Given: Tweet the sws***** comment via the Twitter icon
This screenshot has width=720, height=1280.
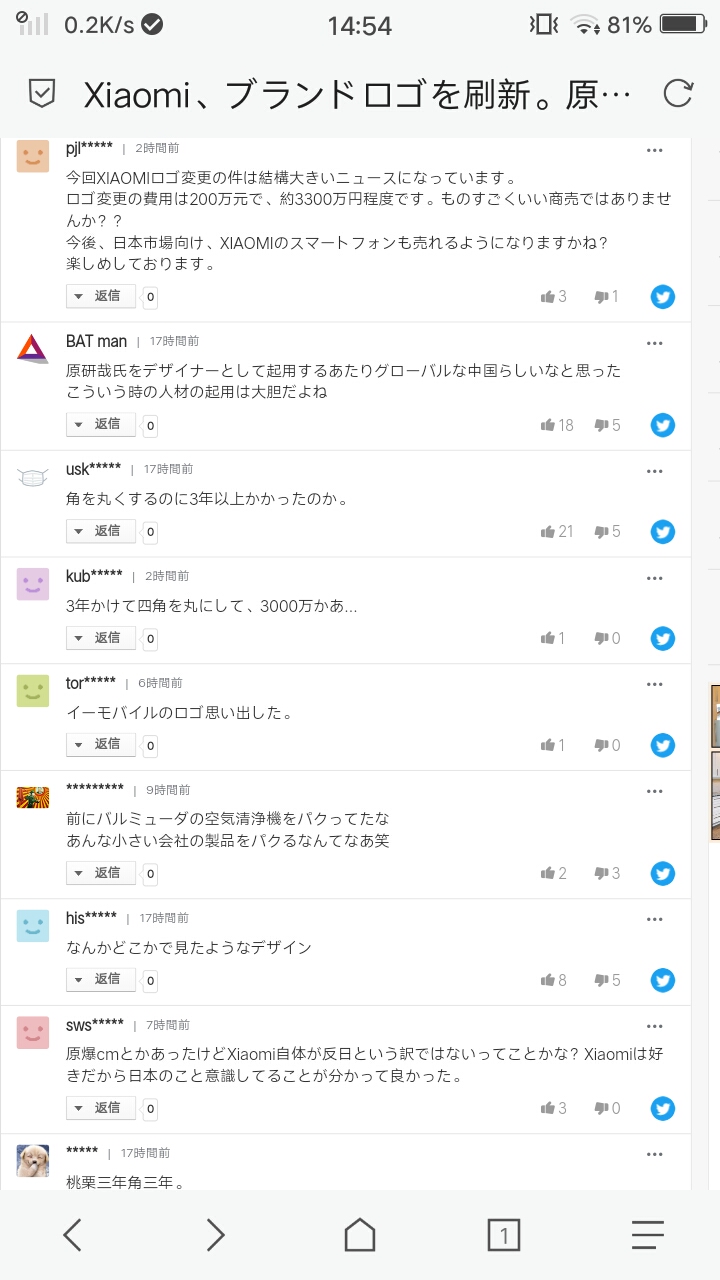Looking at the screenshot, I should 663,1108.
